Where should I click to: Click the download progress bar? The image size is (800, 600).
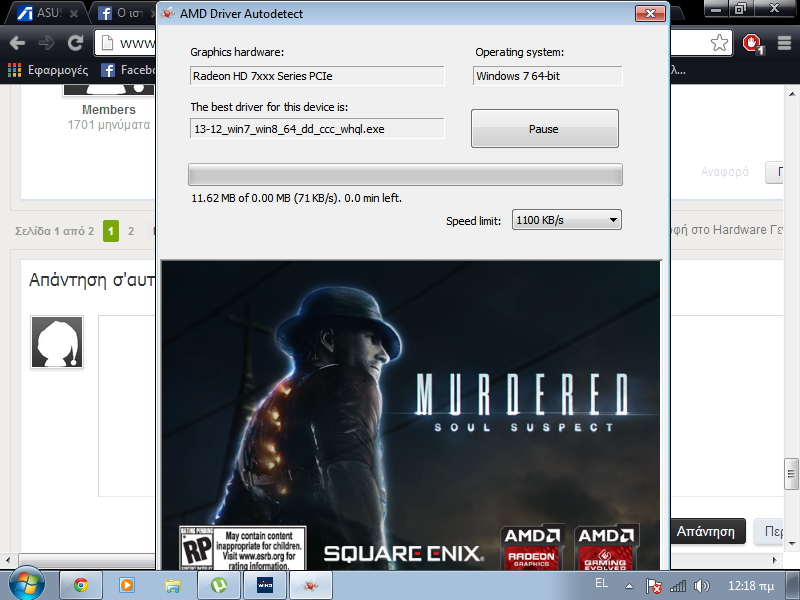[x=405, y=174]
